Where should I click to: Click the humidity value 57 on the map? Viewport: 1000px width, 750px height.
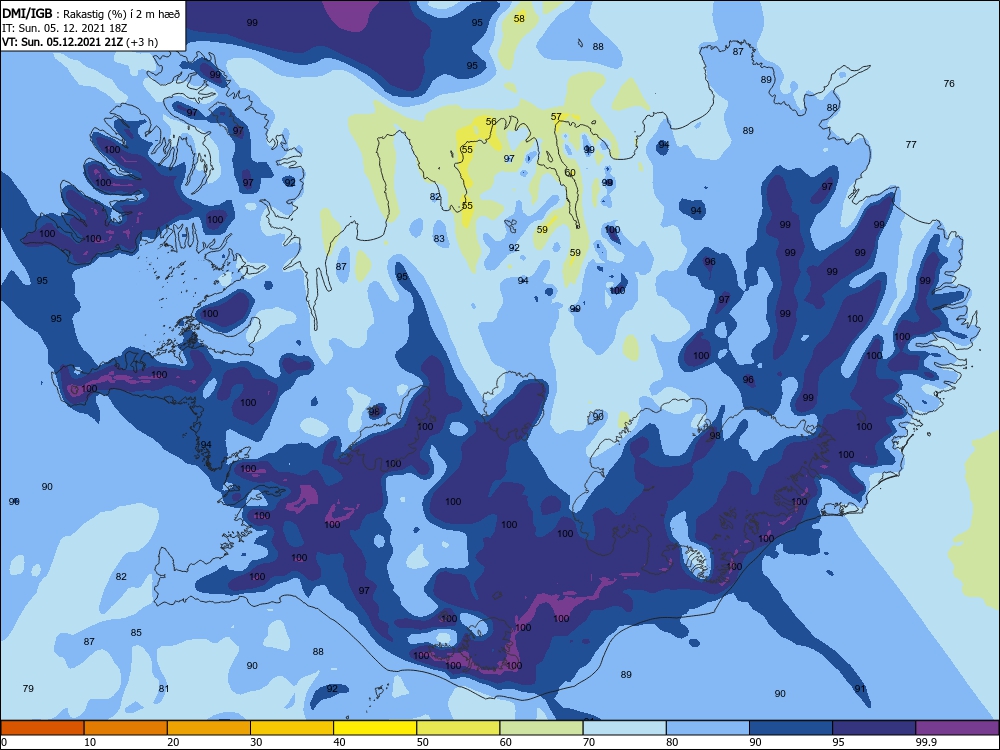point(556,117)
